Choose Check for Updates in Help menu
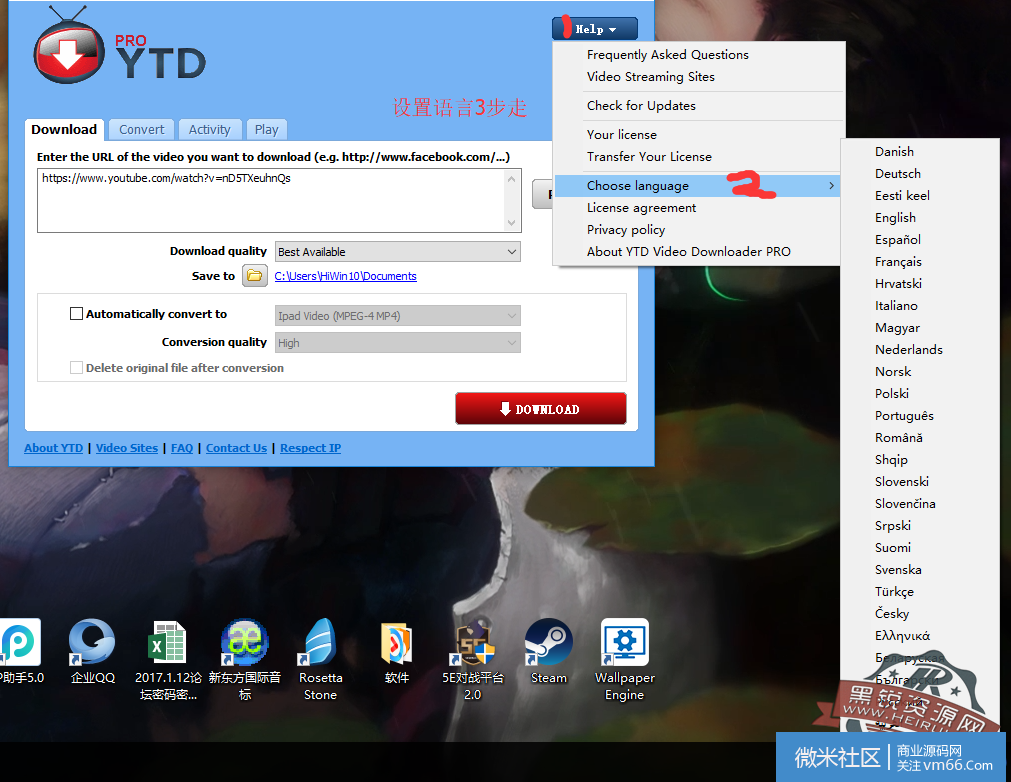Image resolution: width=1011 pixels, height=782 pixels. coord(641,106)
